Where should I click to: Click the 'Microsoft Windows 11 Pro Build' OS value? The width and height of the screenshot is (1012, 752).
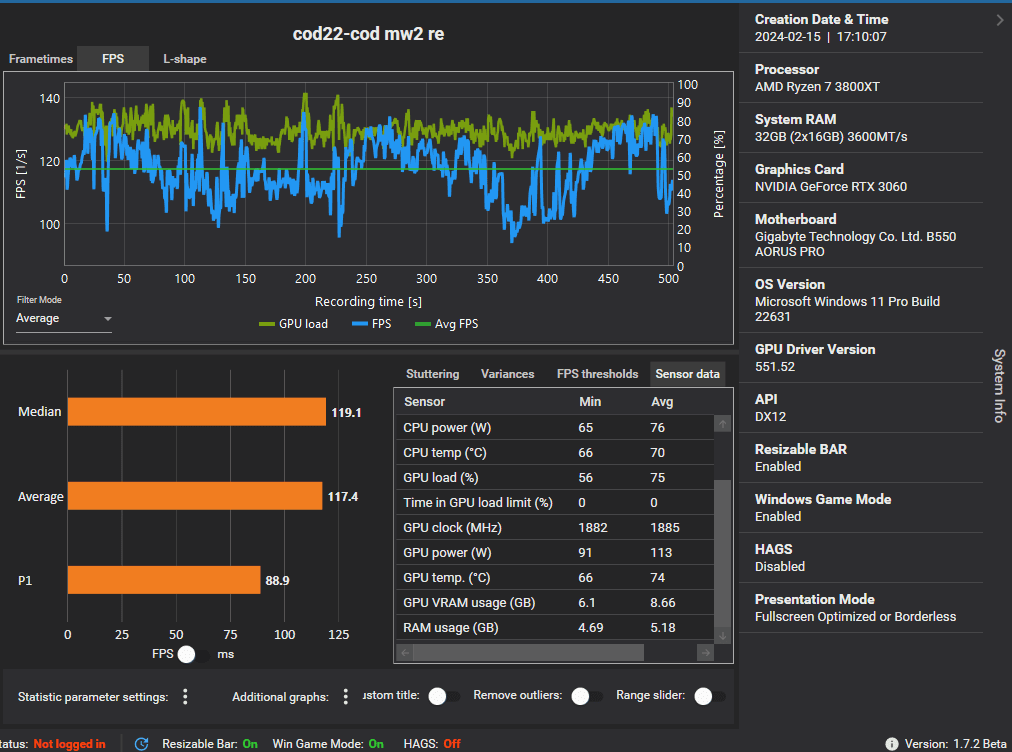click(x=847, y=301)
